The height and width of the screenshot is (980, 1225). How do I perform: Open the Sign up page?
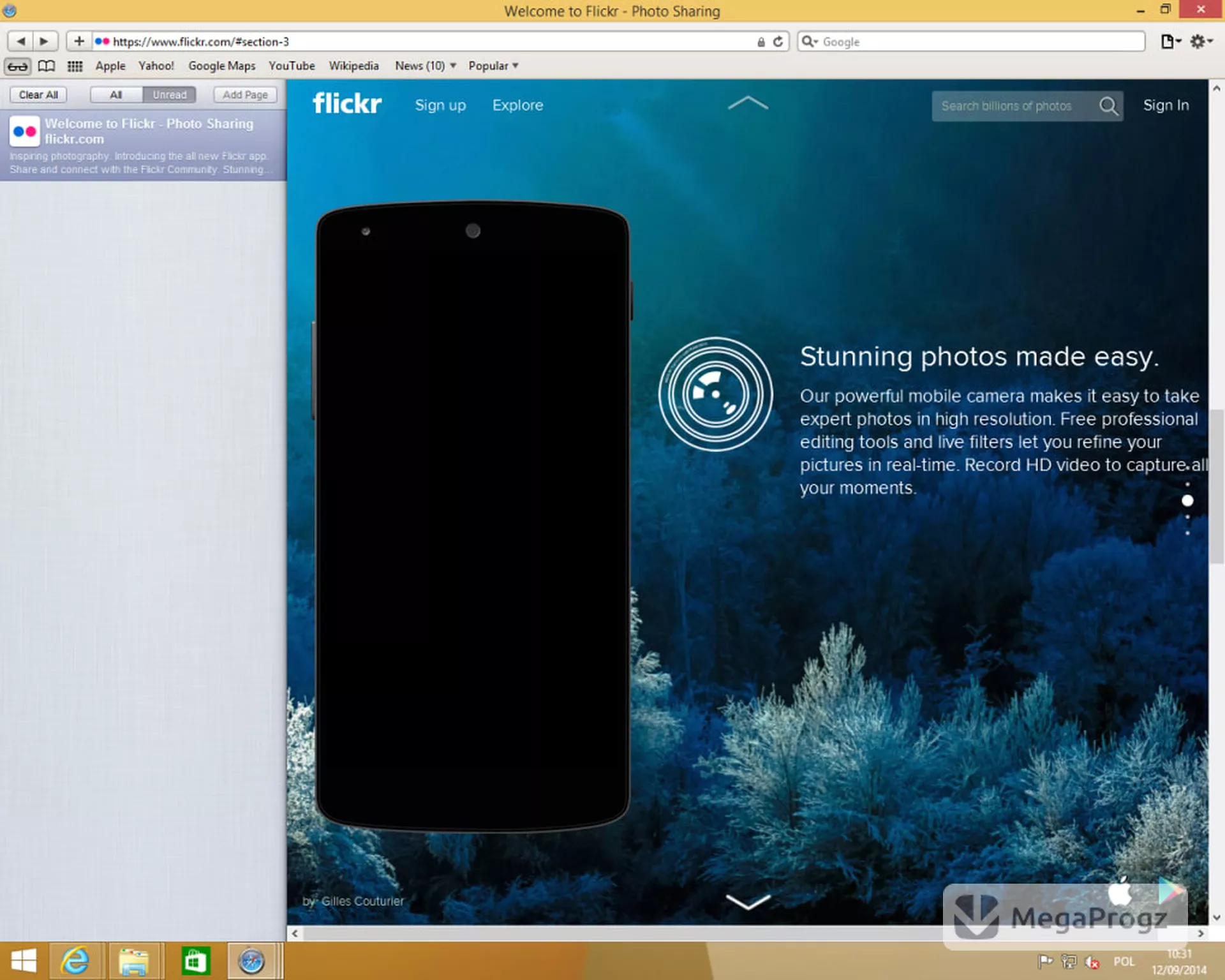[x=440, y=105]
